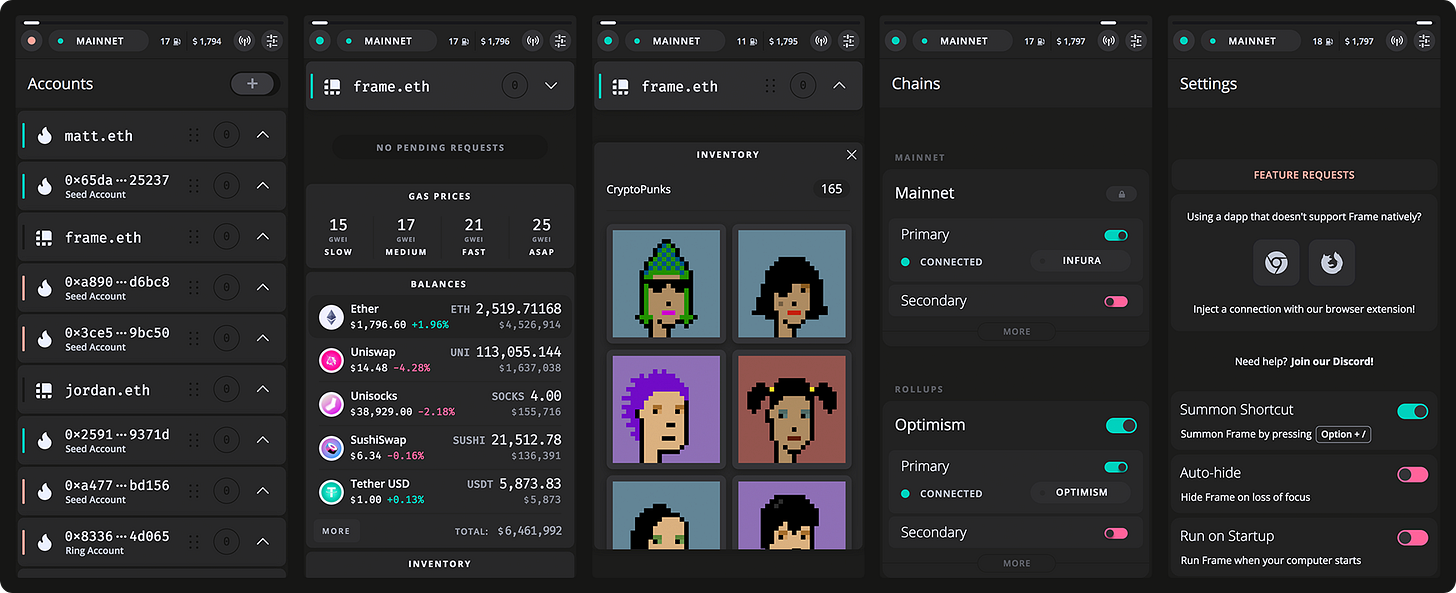Click the lock icon next to Mainnet
The height and width of the screenshot is (593, 1456).
(1121, 194)
